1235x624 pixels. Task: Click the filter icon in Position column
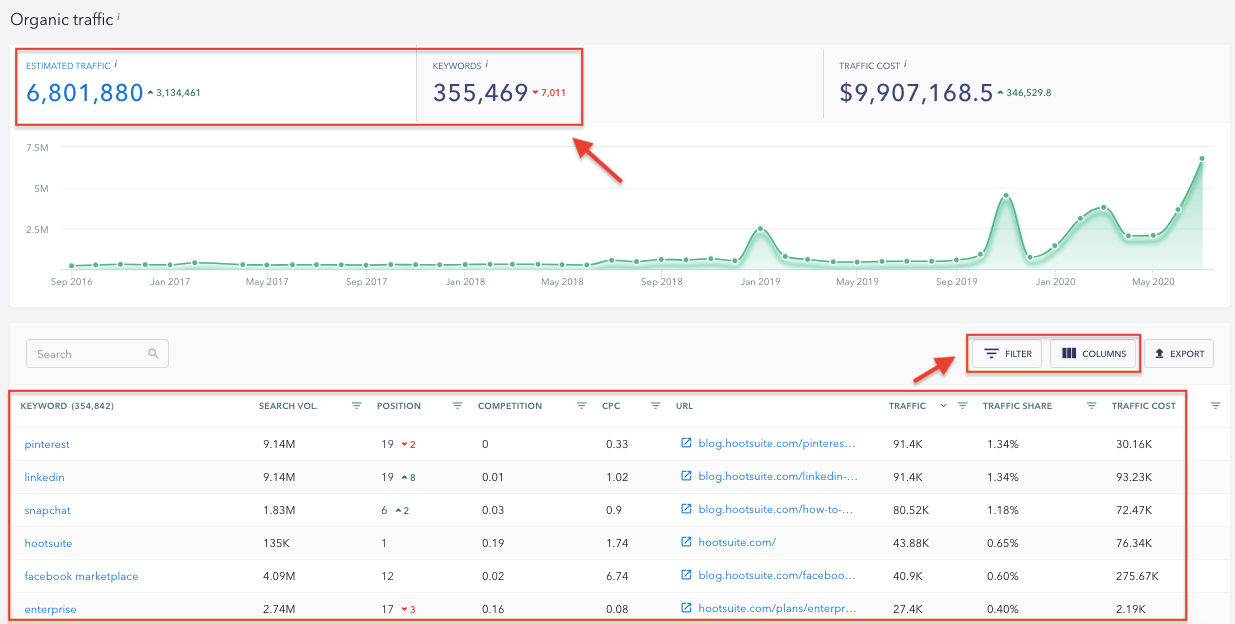click(x=457, y=406)
